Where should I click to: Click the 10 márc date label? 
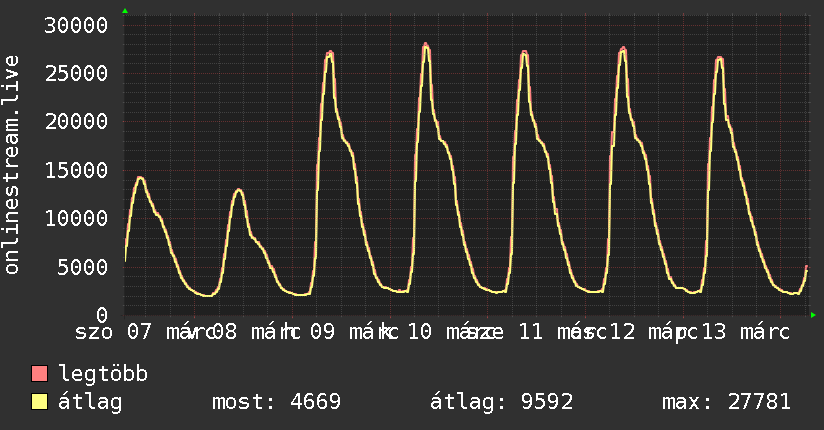click(x=449, y=332)
